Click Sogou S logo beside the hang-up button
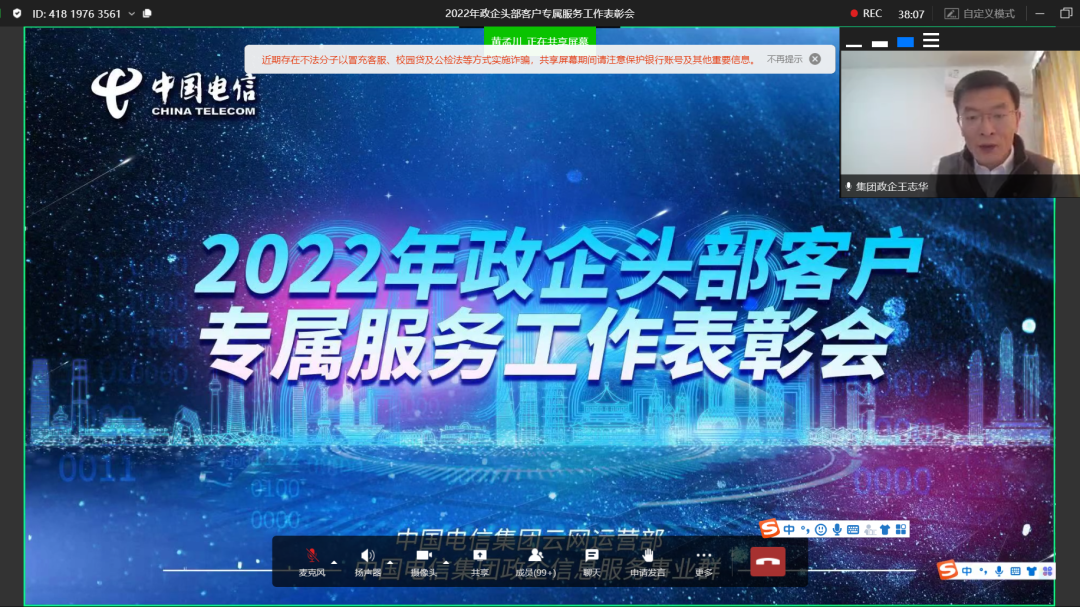The image size is (1080, 607). pyautogui.click(x=769, y=528)
